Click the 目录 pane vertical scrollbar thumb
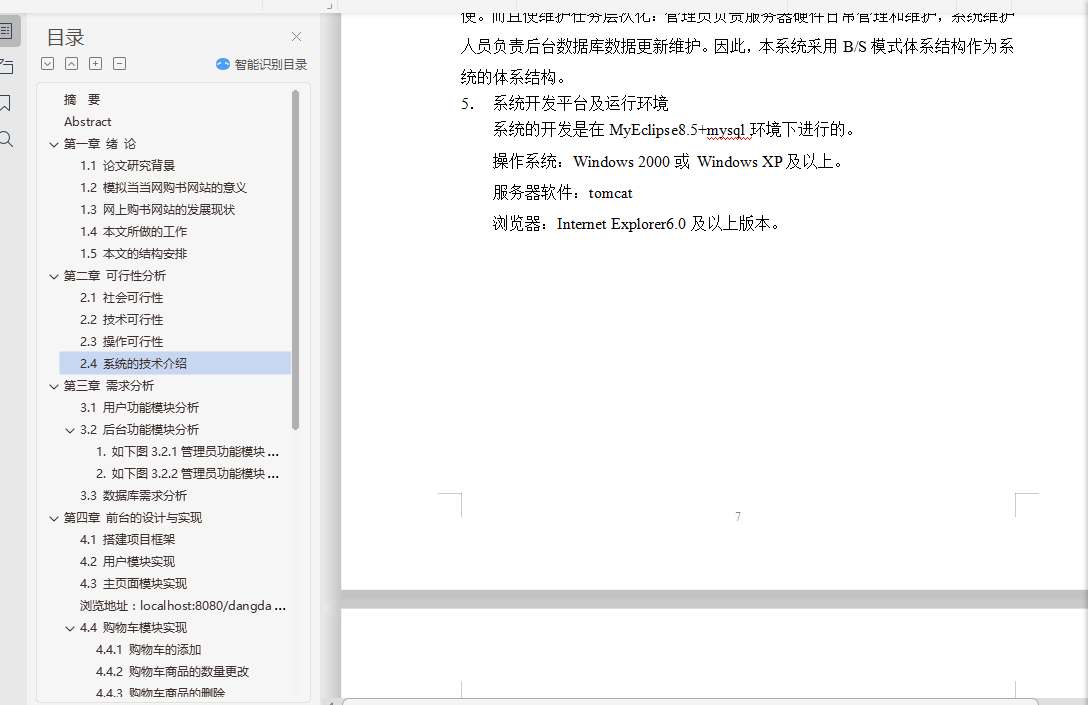1088x705 pixels. coord(296,260)
